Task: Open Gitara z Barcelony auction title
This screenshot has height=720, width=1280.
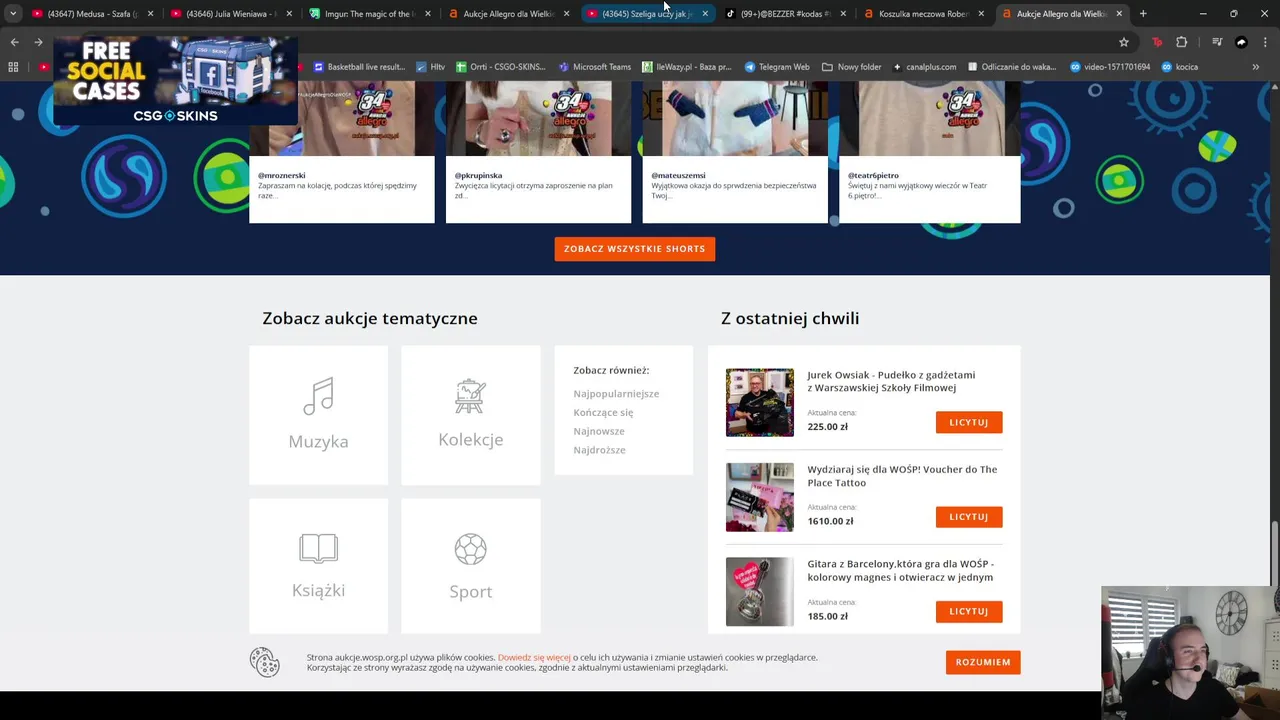Action: pyautogui.click(x=900, y=570)
